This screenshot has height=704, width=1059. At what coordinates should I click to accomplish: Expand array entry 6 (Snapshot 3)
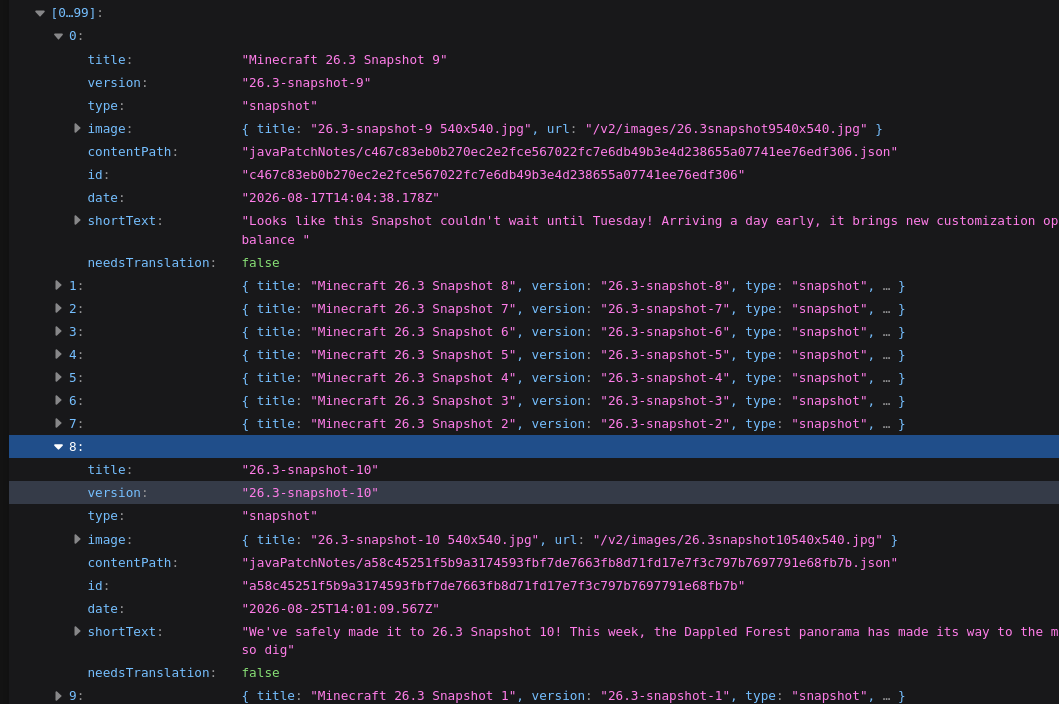(x=58, y=401)
